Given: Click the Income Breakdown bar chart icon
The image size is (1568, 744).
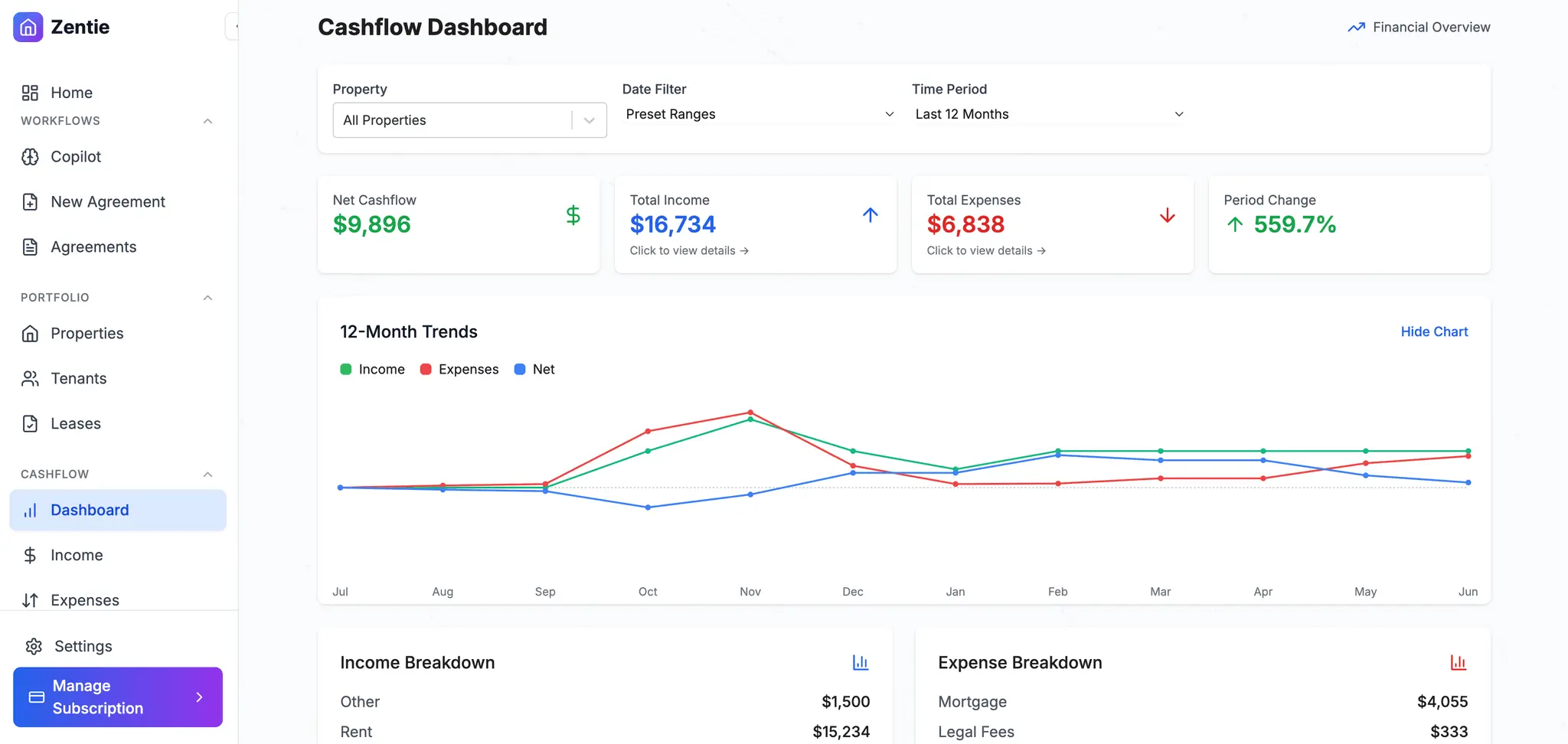Looking at the screenshot, I should coord(861,663).
